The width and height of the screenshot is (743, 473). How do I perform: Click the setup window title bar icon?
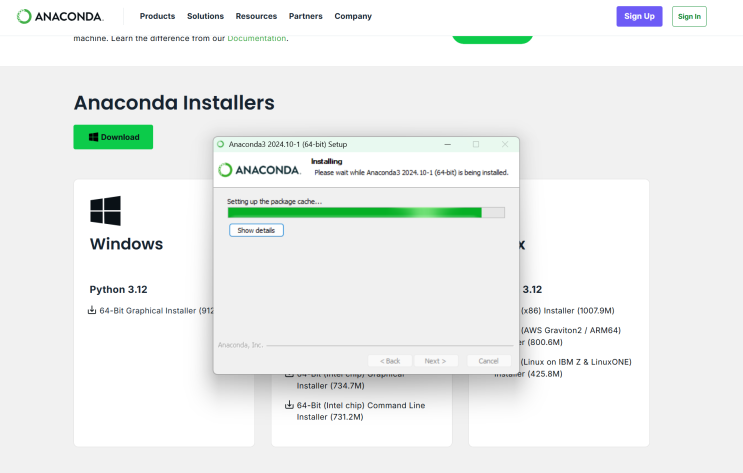[220, 144]
